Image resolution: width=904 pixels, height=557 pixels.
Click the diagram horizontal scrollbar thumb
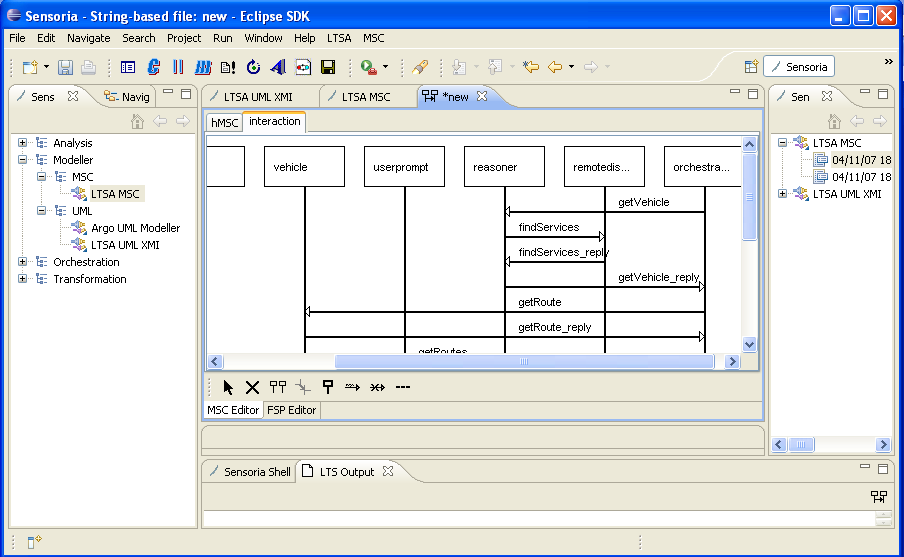click(524, 362)
